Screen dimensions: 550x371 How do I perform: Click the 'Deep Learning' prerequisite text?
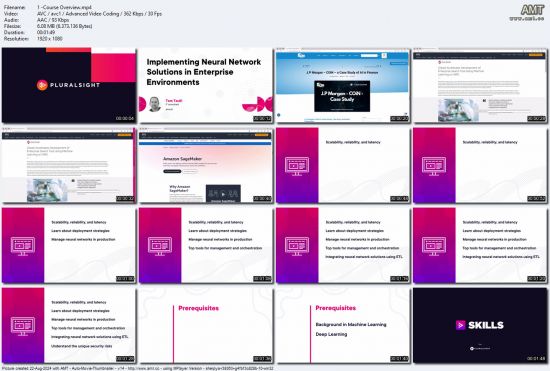[x=331, y=334]
